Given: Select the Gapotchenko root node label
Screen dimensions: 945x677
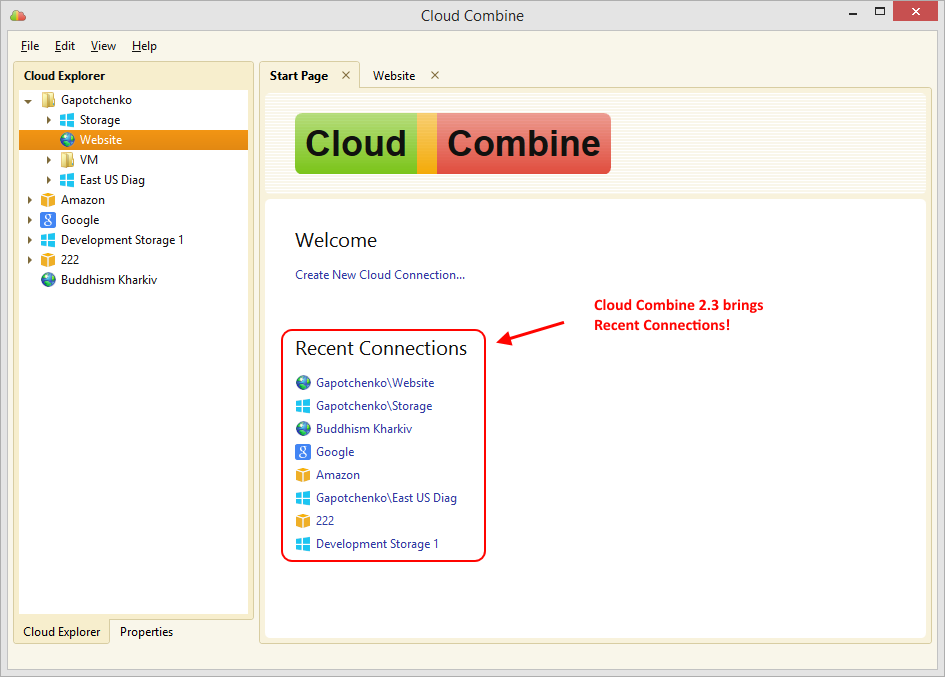Looking at the screenshot, I should [96, 100].
